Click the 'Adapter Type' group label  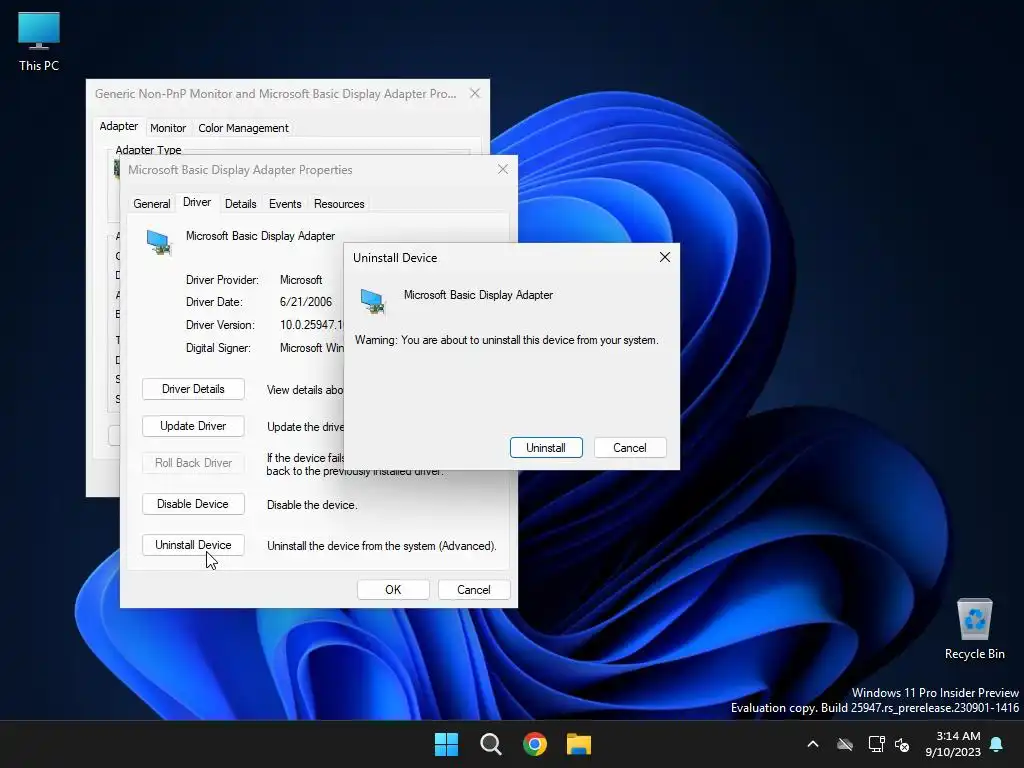[148, 150]
